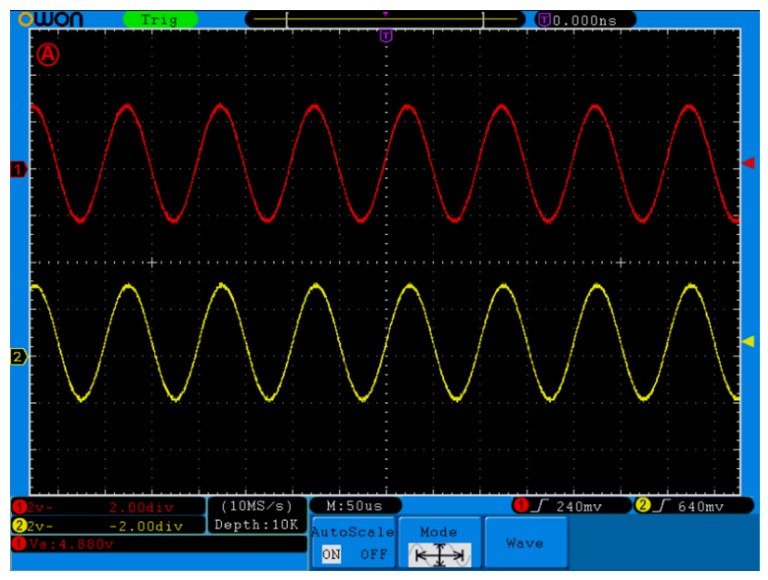768x580 pixels.
Task: Open the Wave menu button
Action: click(x=526, y=543)
